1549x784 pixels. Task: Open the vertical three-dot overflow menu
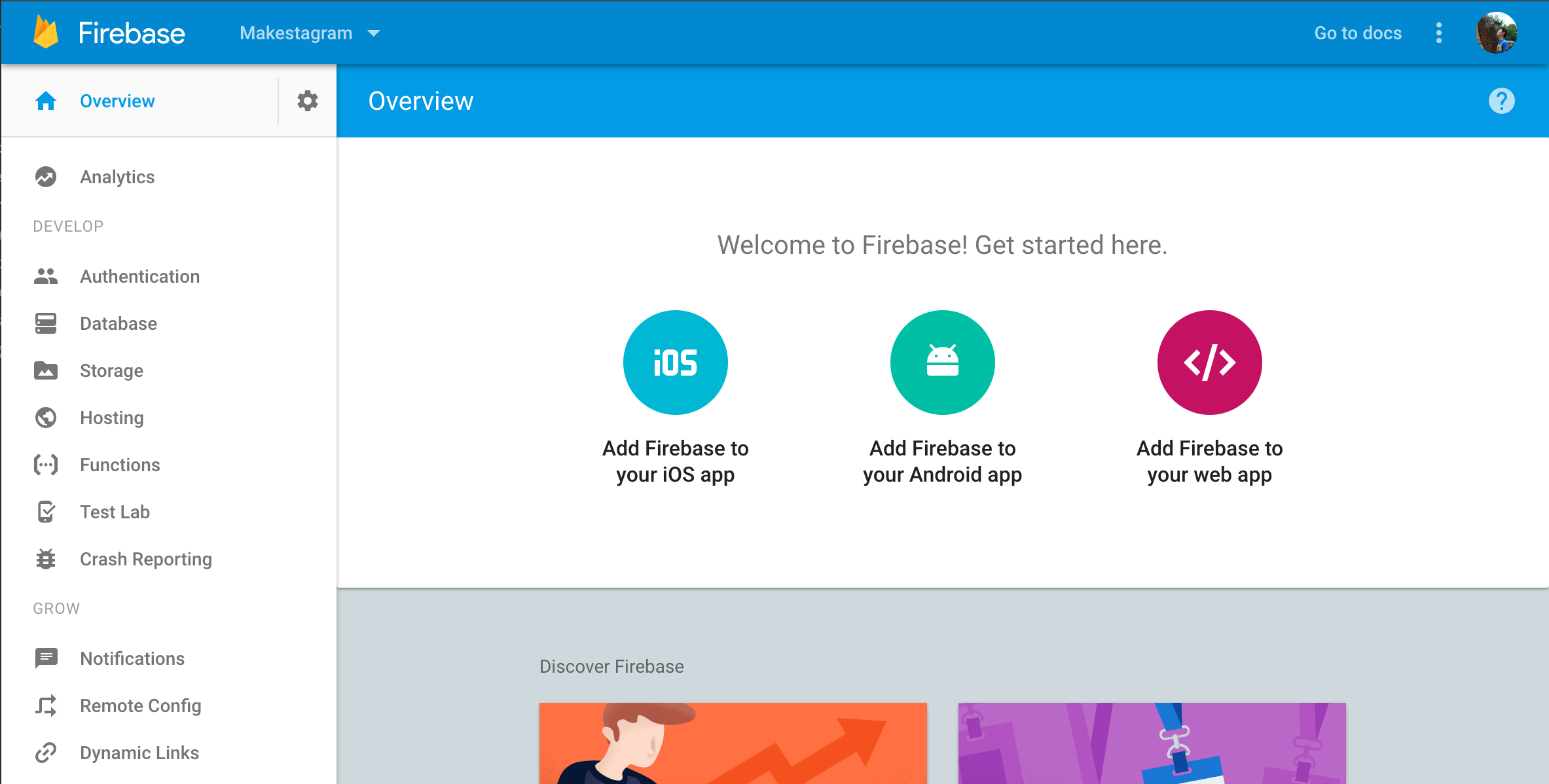pyautogui.click(x=1439, y=33)
